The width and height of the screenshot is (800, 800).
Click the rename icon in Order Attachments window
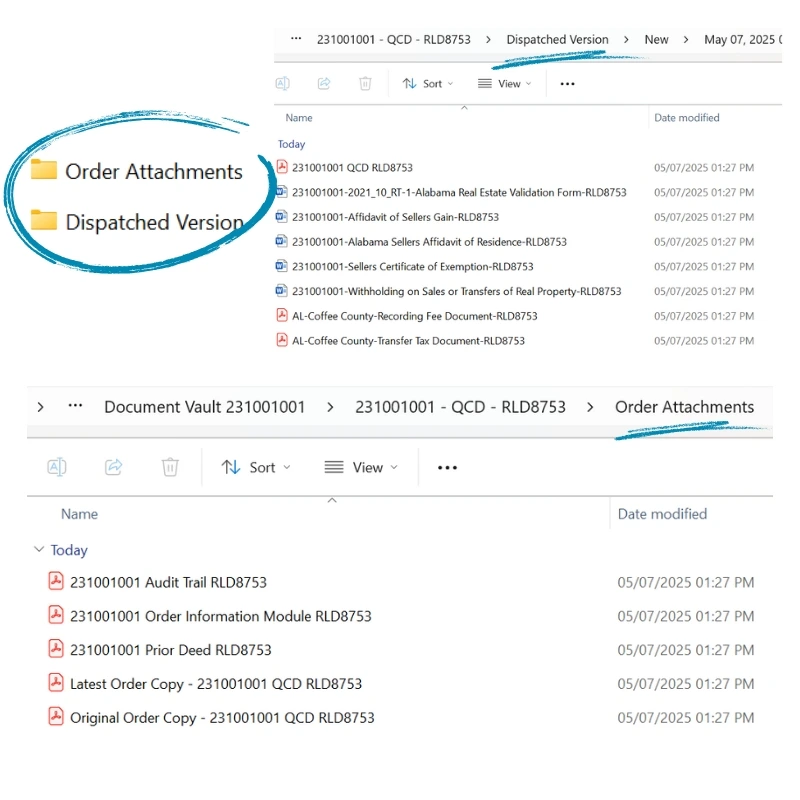pos(57,467)
